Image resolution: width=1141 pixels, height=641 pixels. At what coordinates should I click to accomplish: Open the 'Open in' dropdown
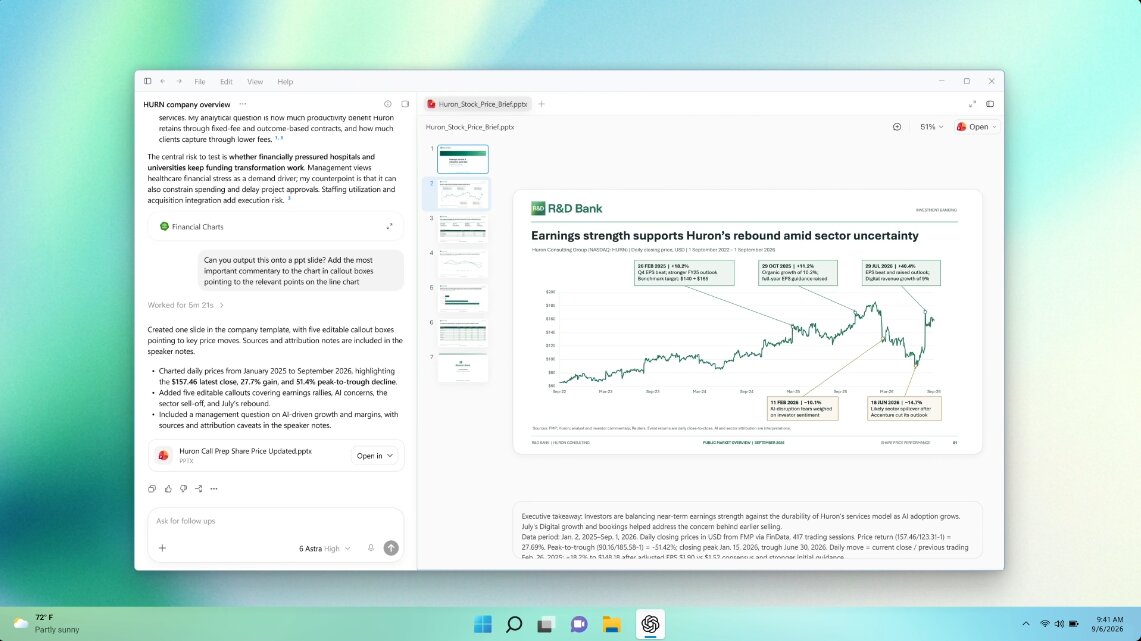click(374, 455)
